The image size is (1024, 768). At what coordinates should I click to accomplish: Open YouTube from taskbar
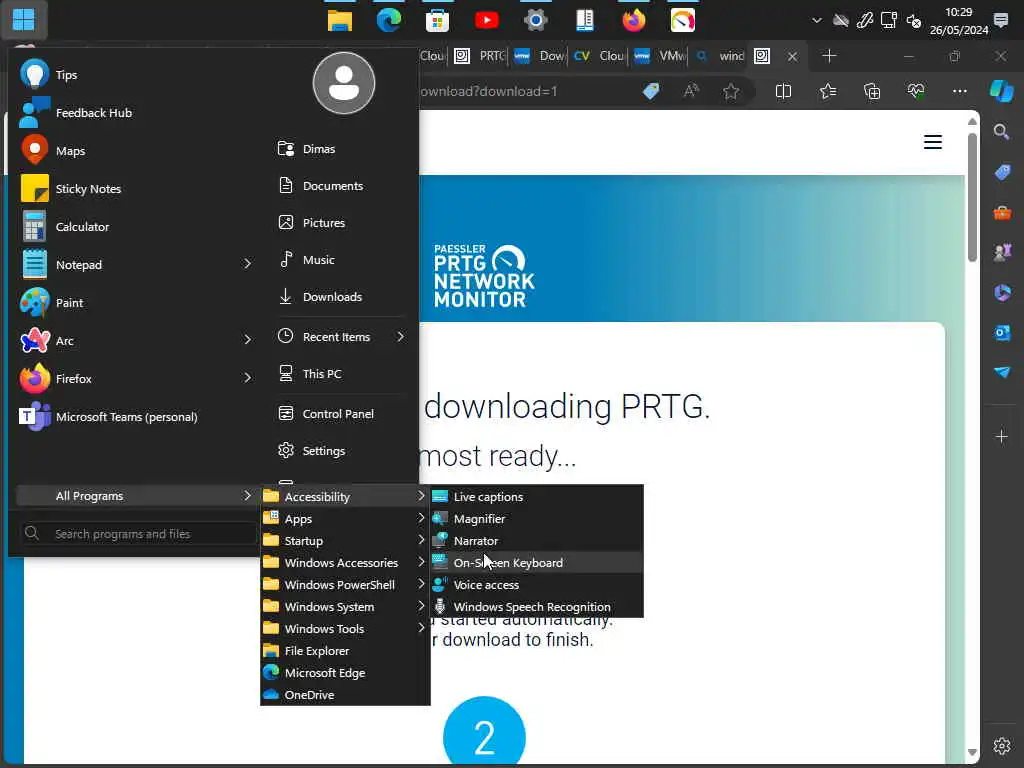pyautogui.click(x=487, y=20)
